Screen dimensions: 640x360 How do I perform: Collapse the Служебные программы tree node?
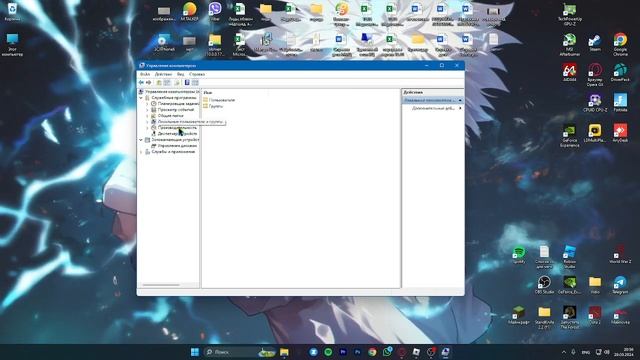[141, 98]
